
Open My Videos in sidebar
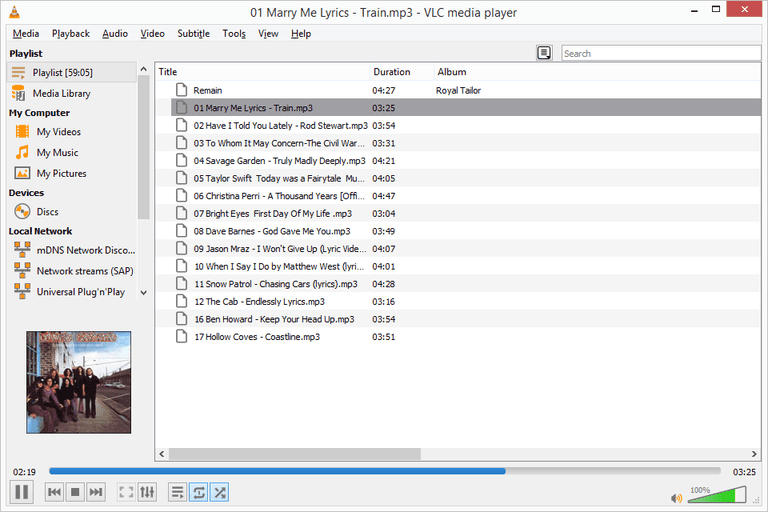pos(72,132)
